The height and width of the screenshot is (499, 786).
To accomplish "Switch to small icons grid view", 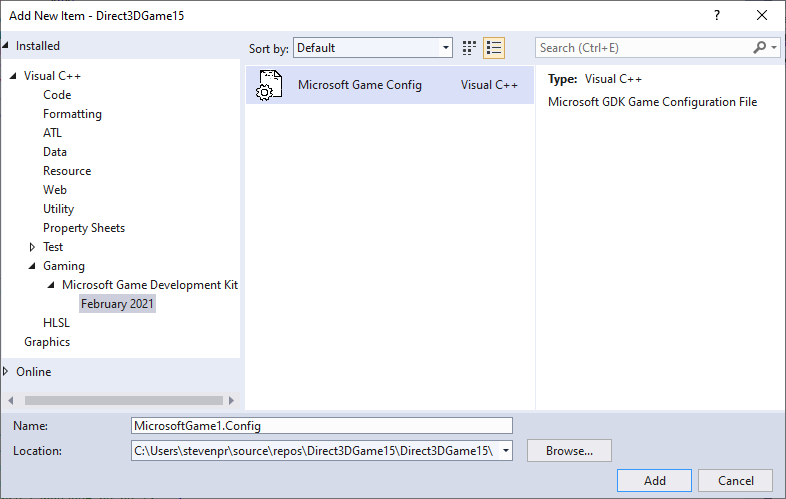I will pos(469,48).
